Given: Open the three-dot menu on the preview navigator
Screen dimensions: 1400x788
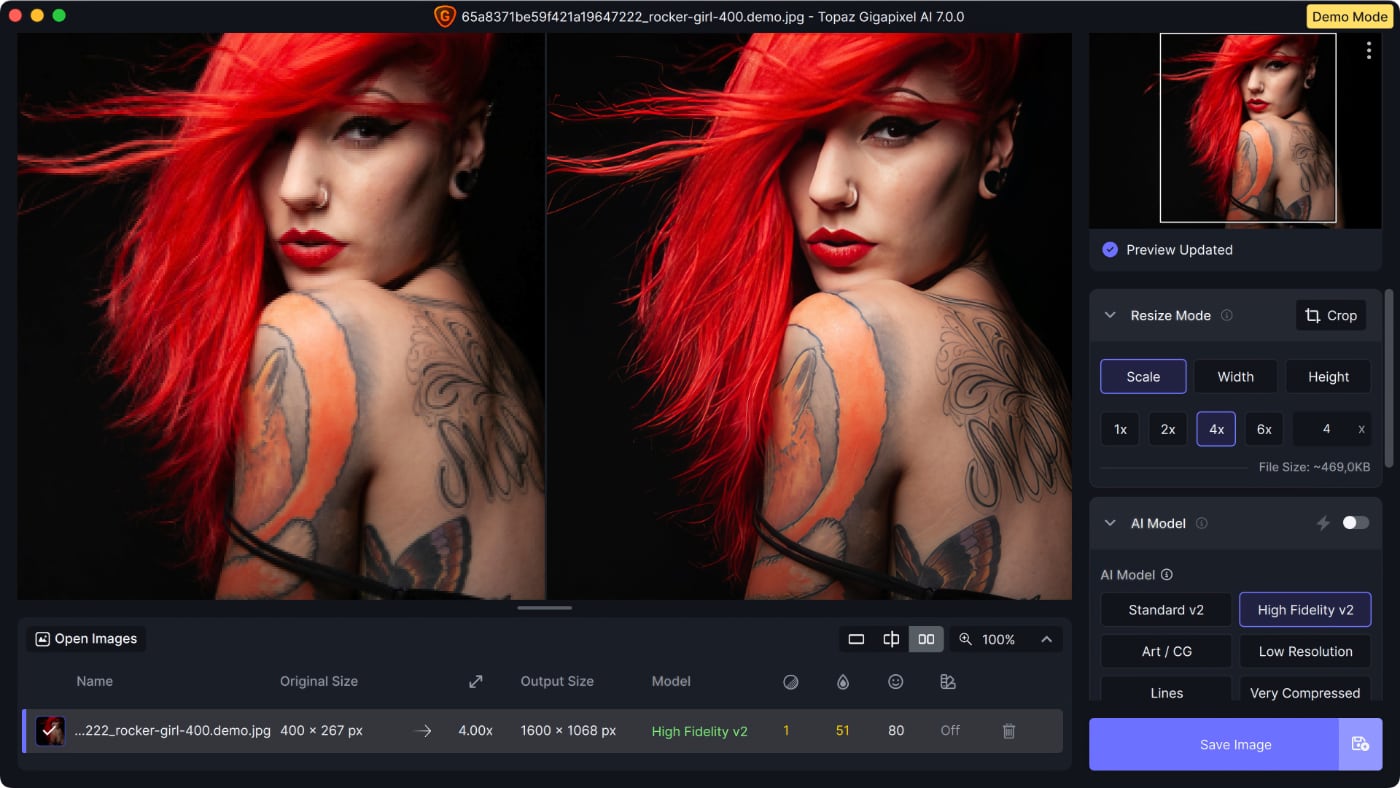Looking at the screenshot, I should 1368,51.
